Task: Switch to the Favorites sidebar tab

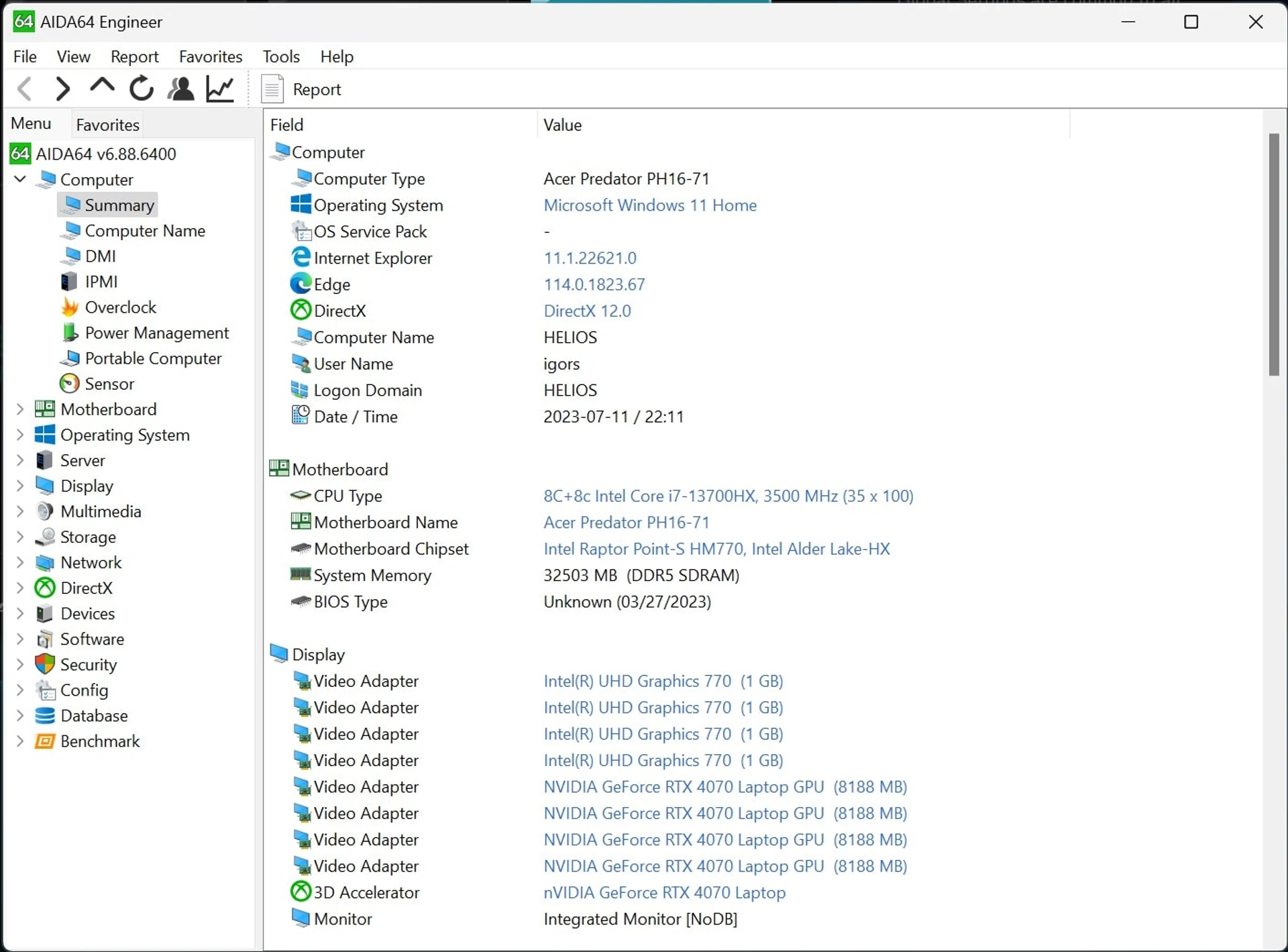Action: pyautogui.click(x=107, y=125)
